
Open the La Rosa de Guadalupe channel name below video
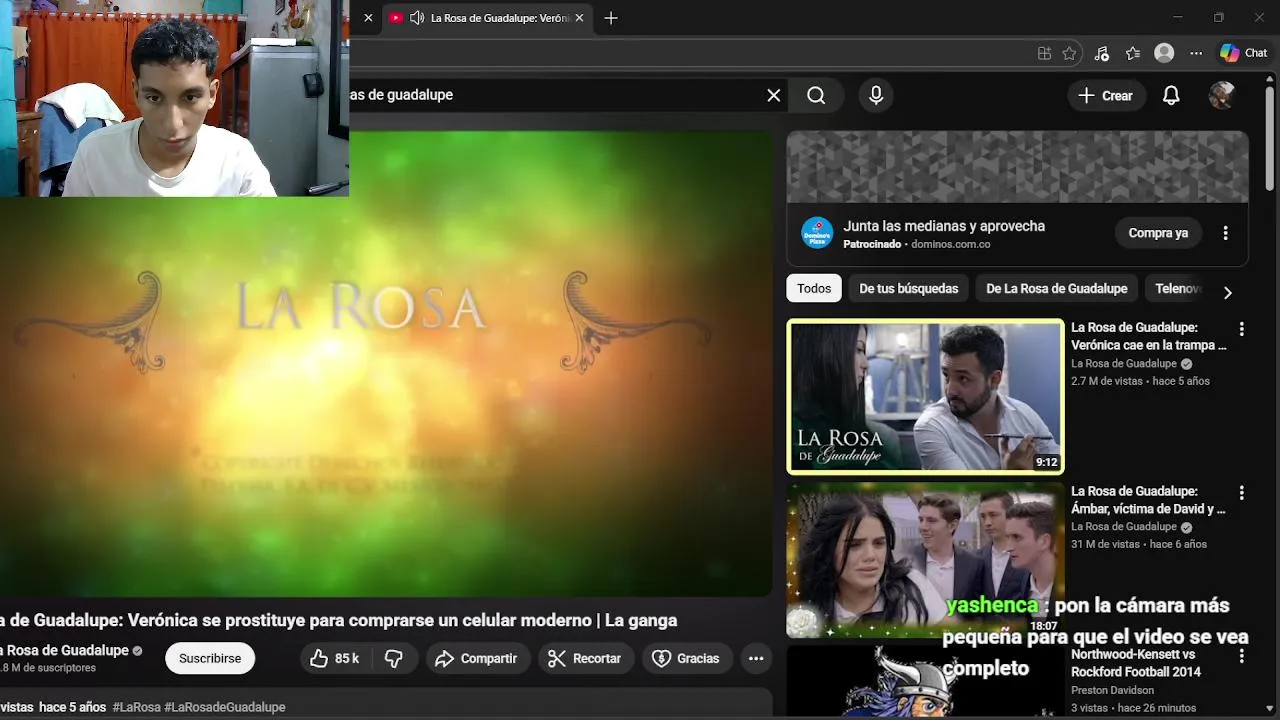[x=64, y=650]
